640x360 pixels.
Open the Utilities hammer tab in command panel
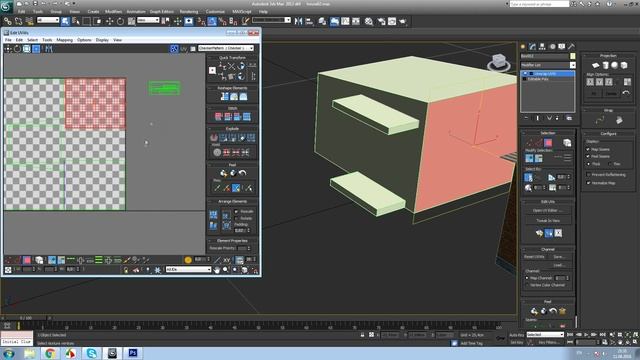click(x=571, y=47)
